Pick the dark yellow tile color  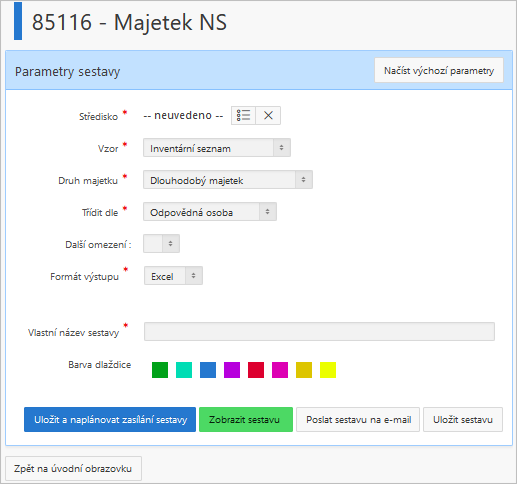(x=304, y=370)
